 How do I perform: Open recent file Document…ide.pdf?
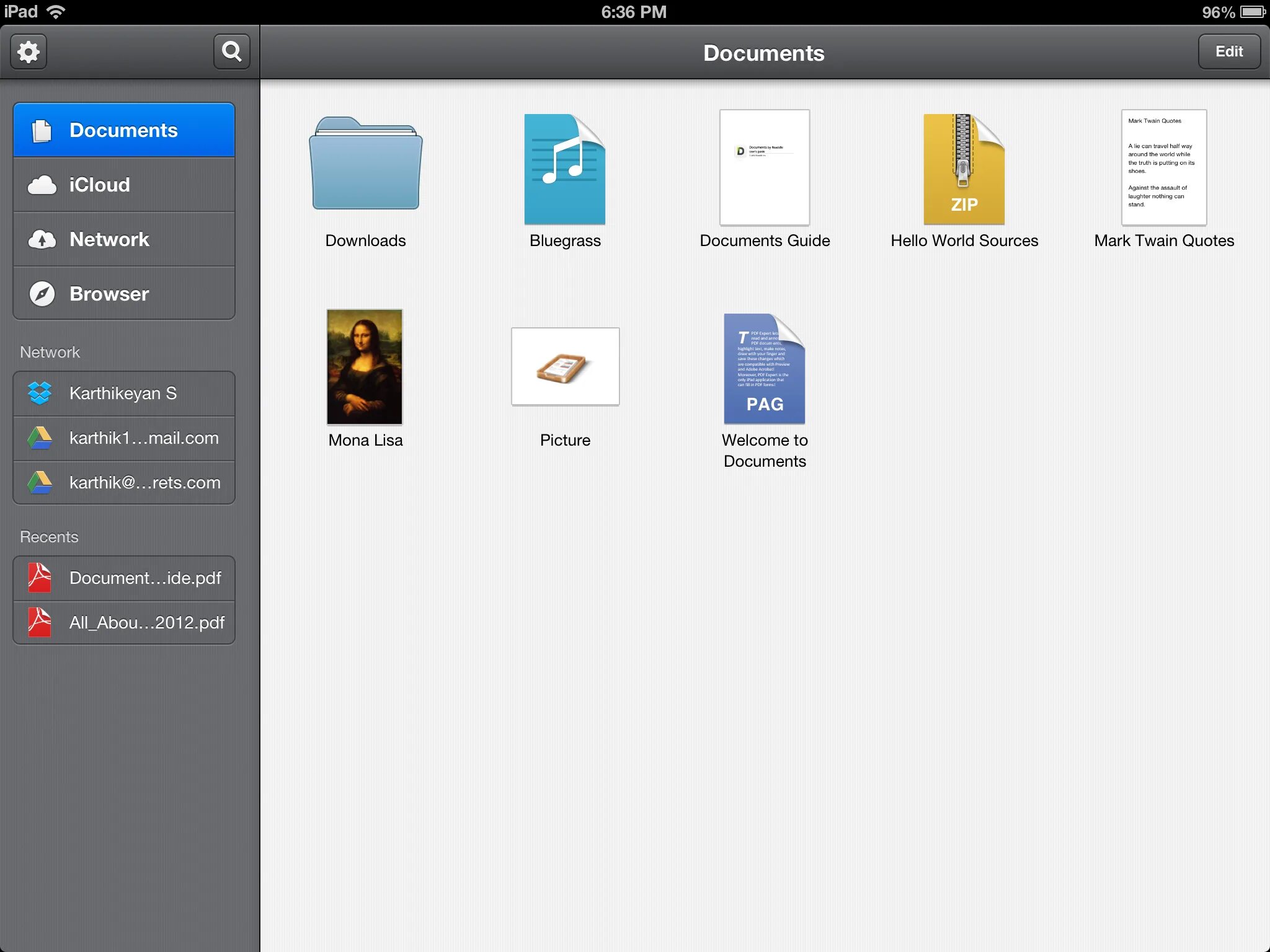[124, 578]
